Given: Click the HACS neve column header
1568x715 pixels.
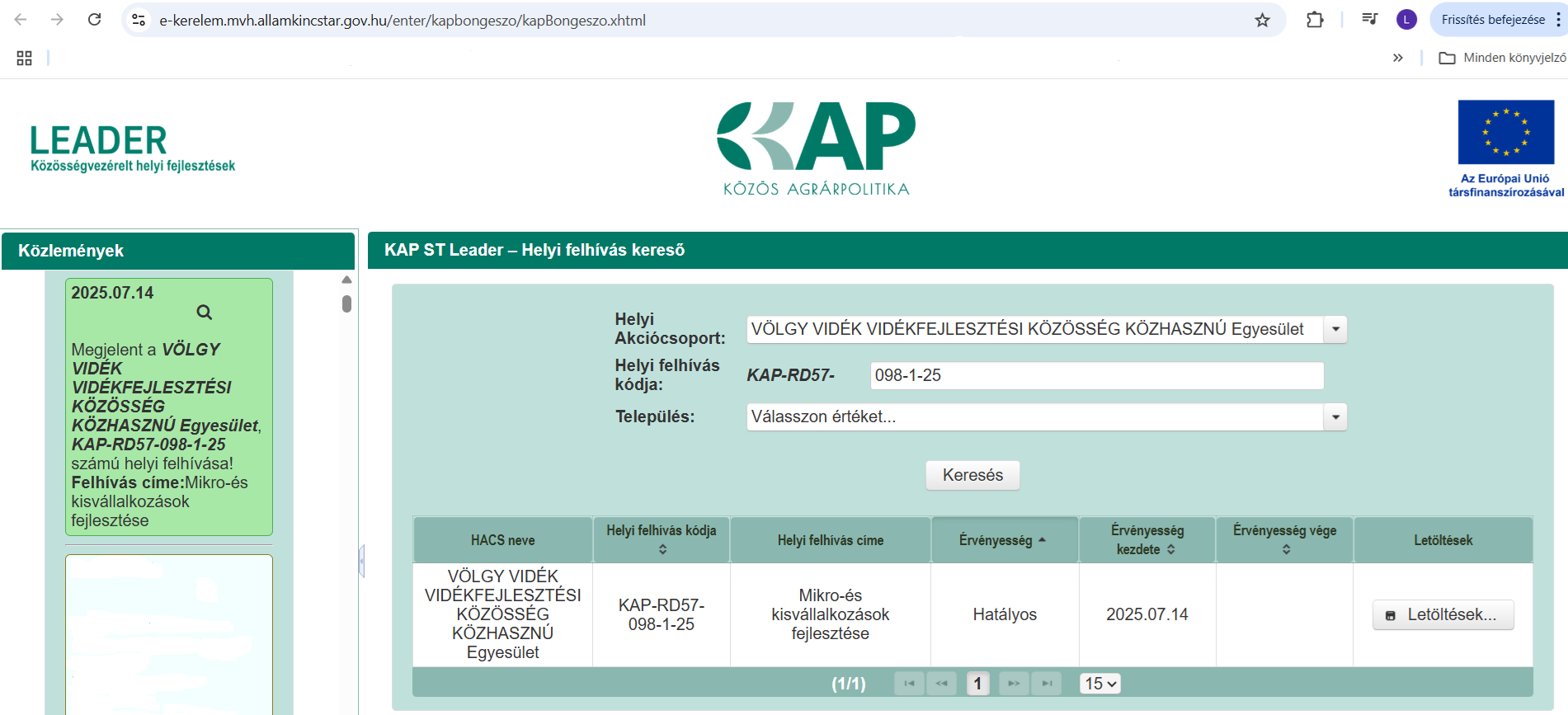Looking at the screenshot, I should (x=503, y=540).
